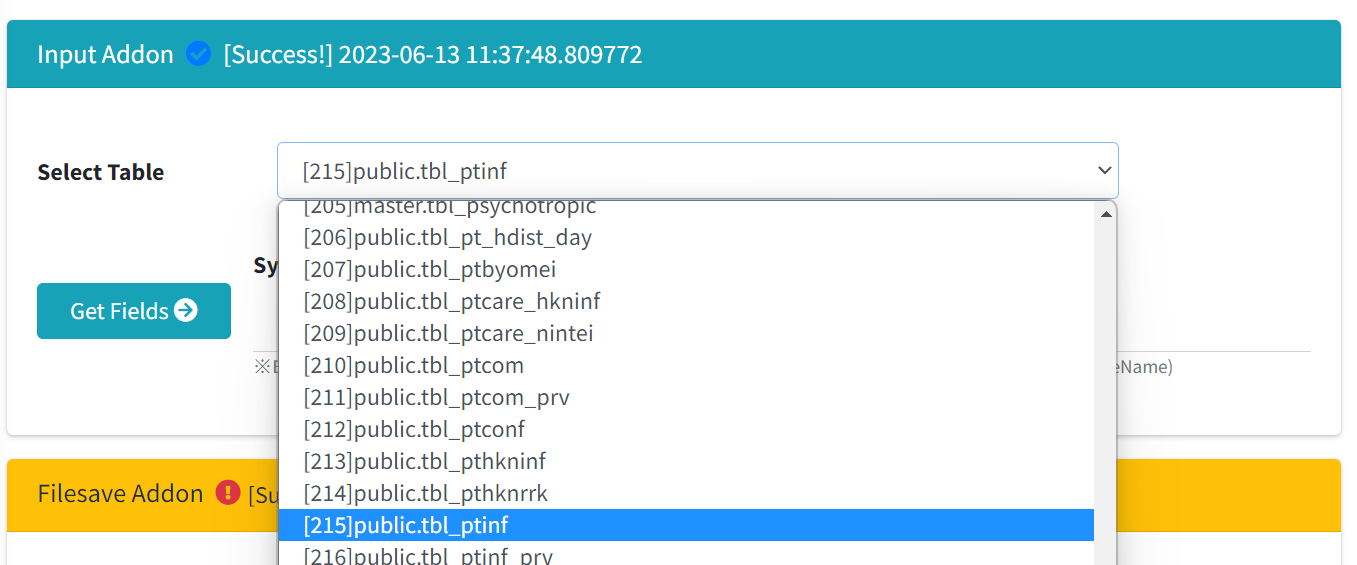Image resolution: width=1357 pixels, height=565 pixels.
Task: Choose [210]public.tbl_ptcom in dropdown list
Action: 686,366
